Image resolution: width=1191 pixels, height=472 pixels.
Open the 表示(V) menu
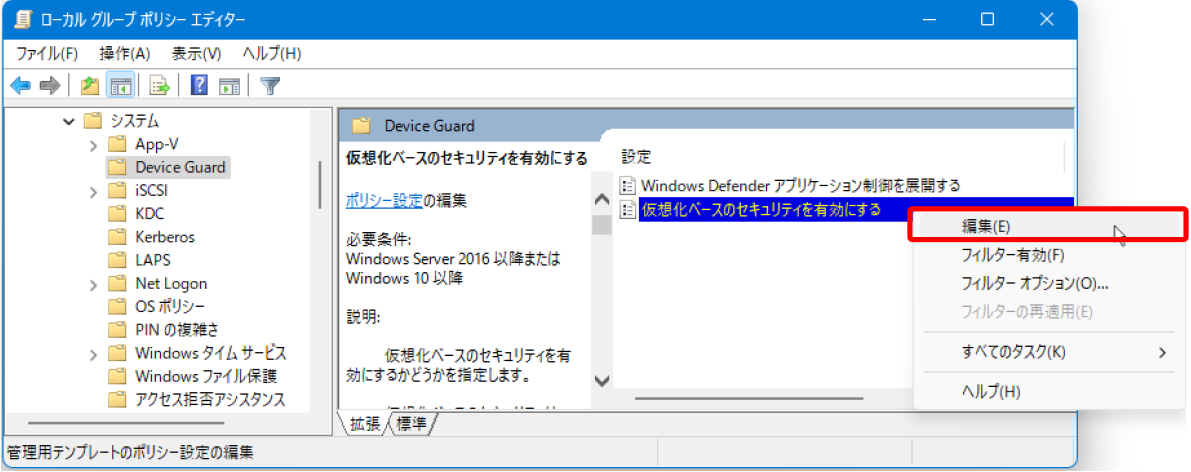(196, 54)
